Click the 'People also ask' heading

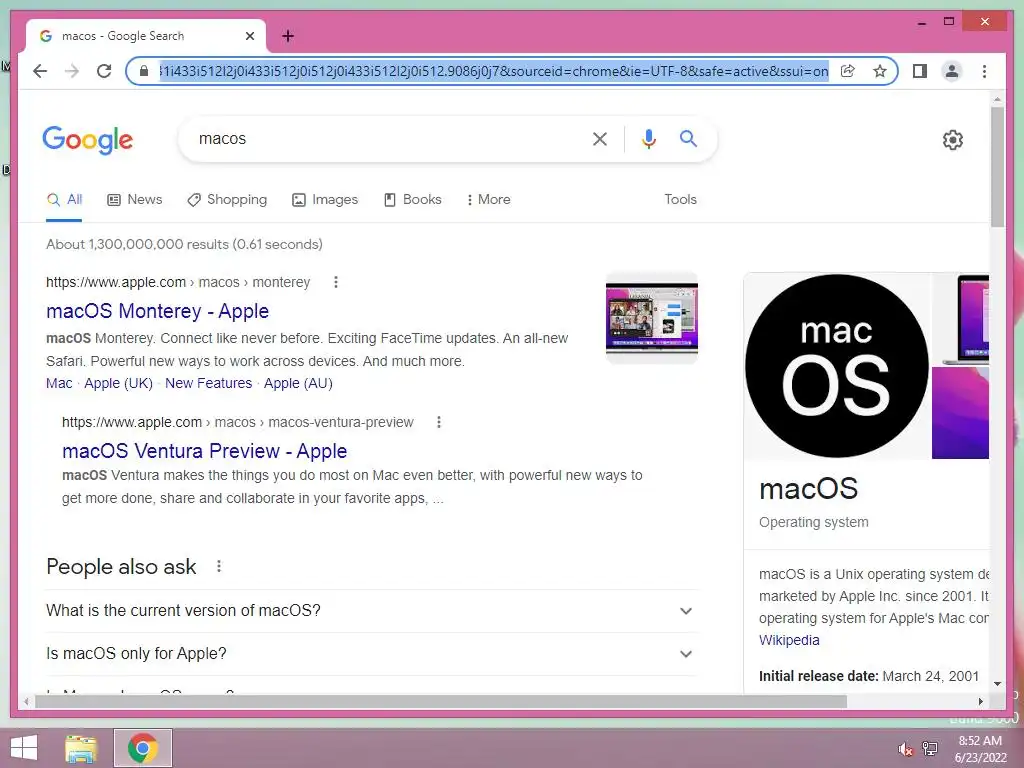click(x=121, y=567)
